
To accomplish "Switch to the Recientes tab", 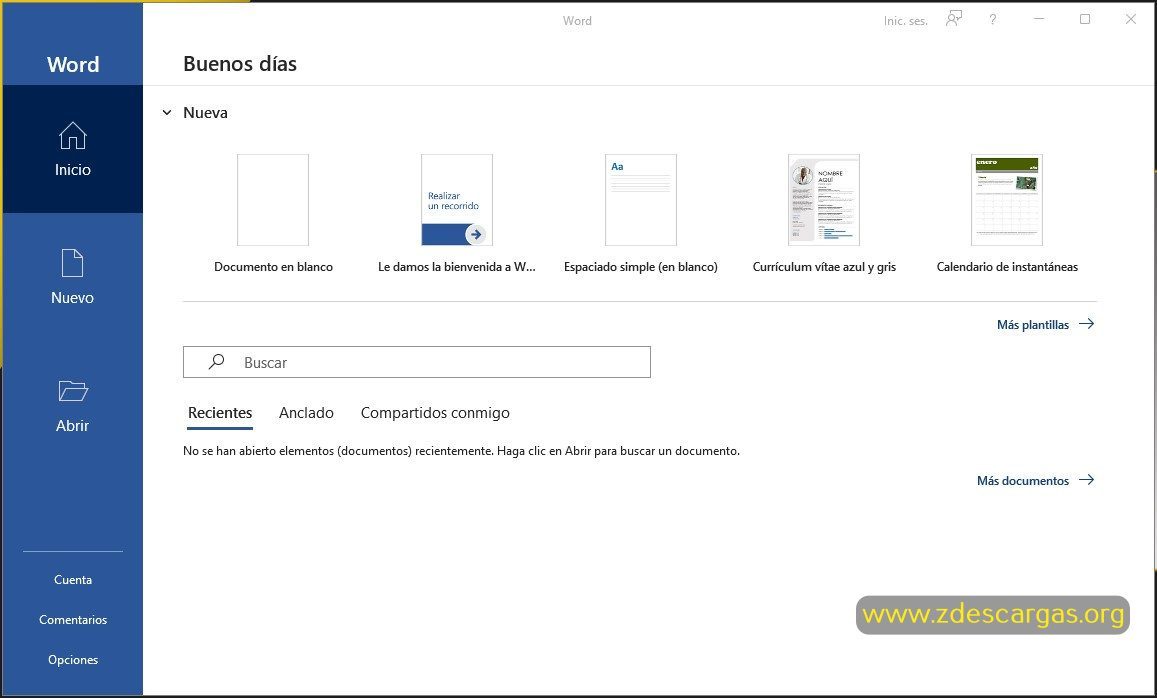I will coord(220,412).
